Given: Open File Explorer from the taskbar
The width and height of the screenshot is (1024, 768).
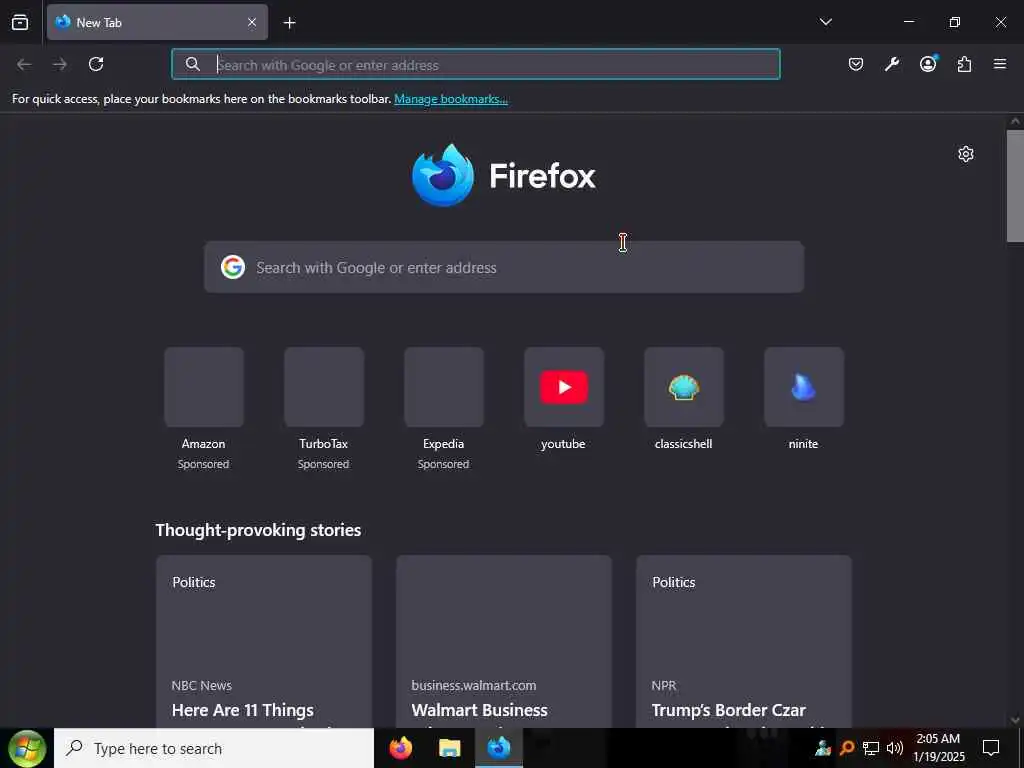Looking at the screenshot, I should click(449, 748).
